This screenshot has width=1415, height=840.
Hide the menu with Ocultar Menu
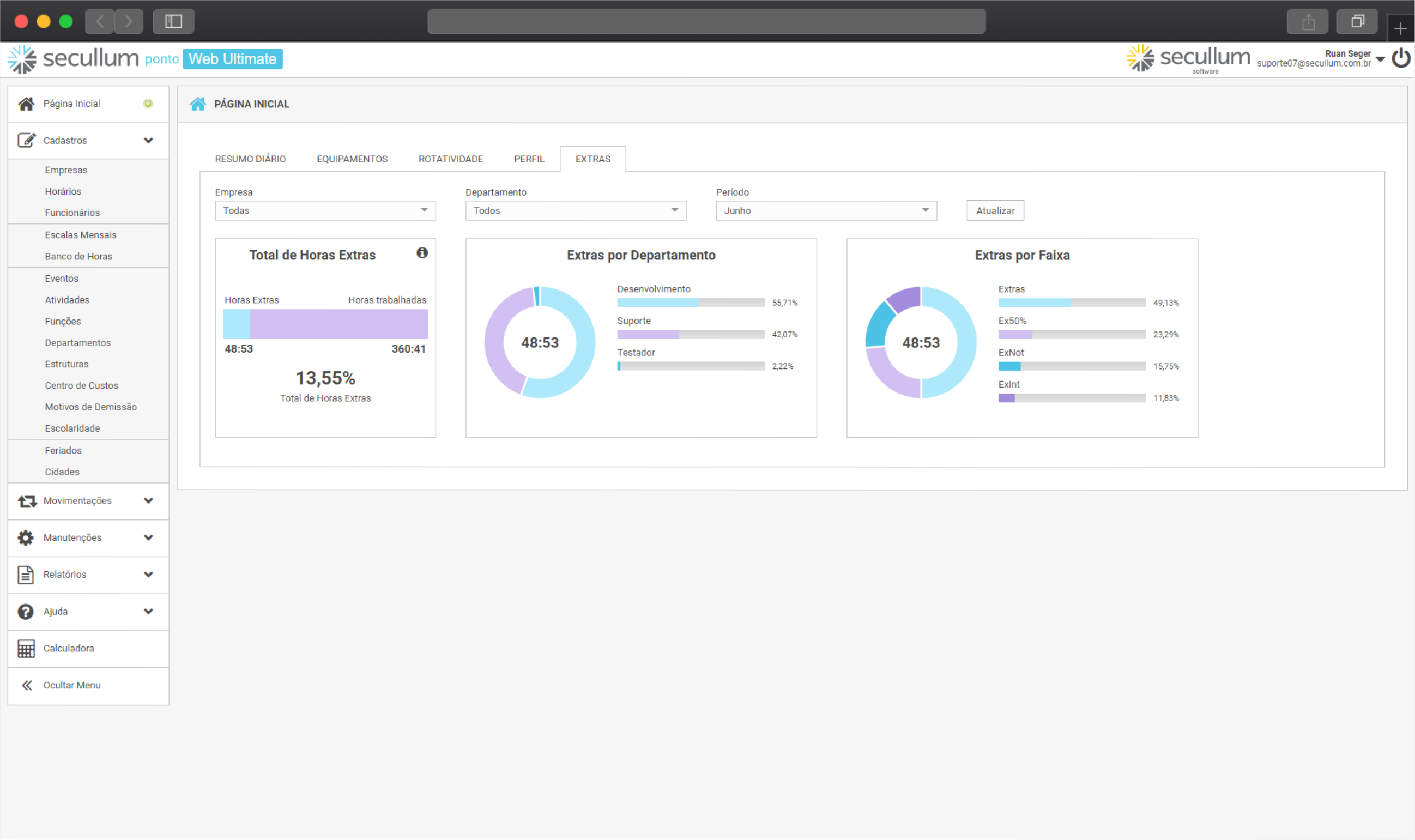pos(72,686)
